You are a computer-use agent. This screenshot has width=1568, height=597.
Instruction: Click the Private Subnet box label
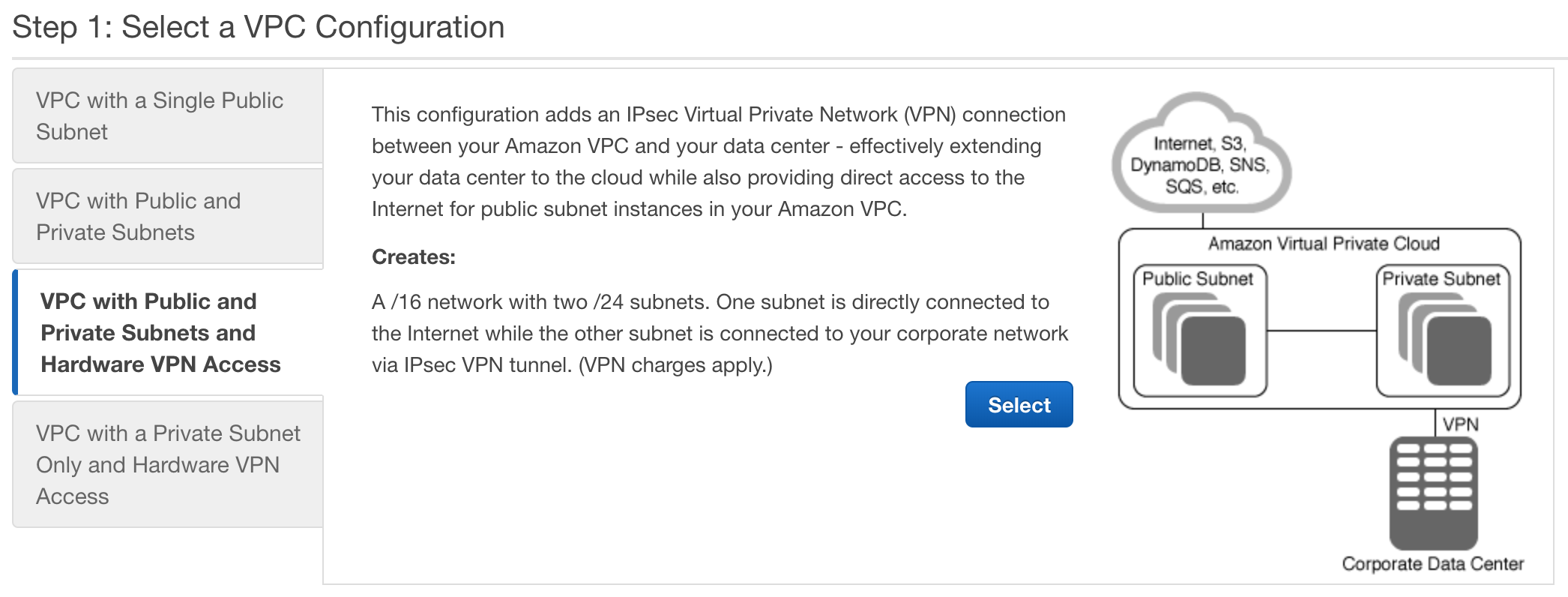(1441, 279)
